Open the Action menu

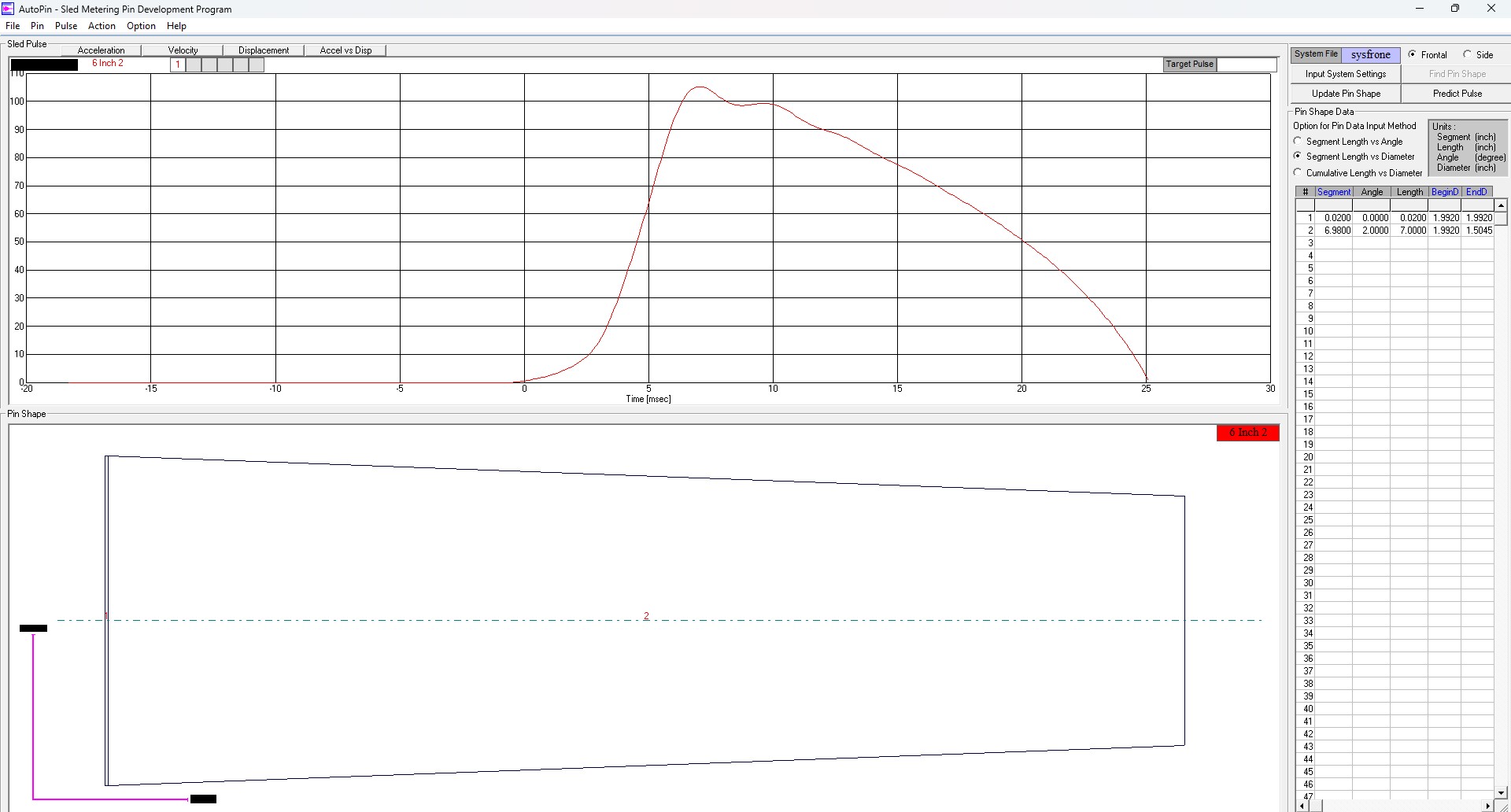102,26
